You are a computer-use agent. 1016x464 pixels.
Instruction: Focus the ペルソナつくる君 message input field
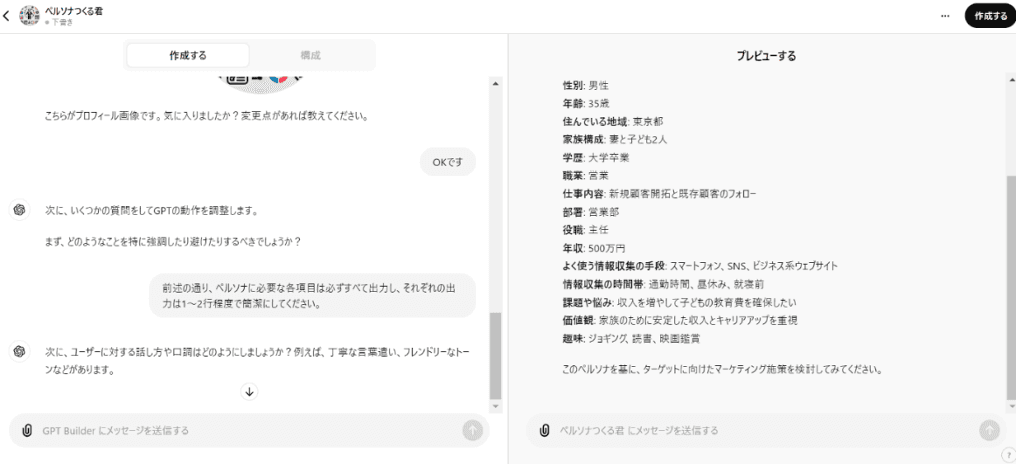[x=767, y=430]
